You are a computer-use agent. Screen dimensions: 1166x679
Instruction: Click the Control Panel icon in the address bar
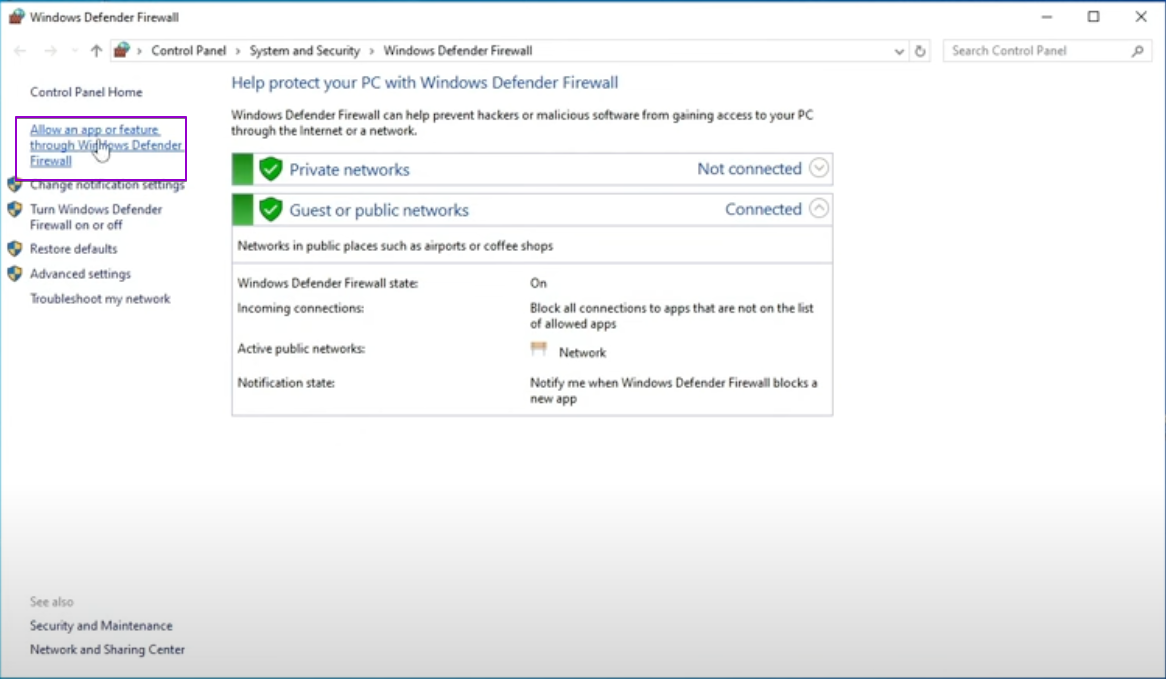coord(121,50)
